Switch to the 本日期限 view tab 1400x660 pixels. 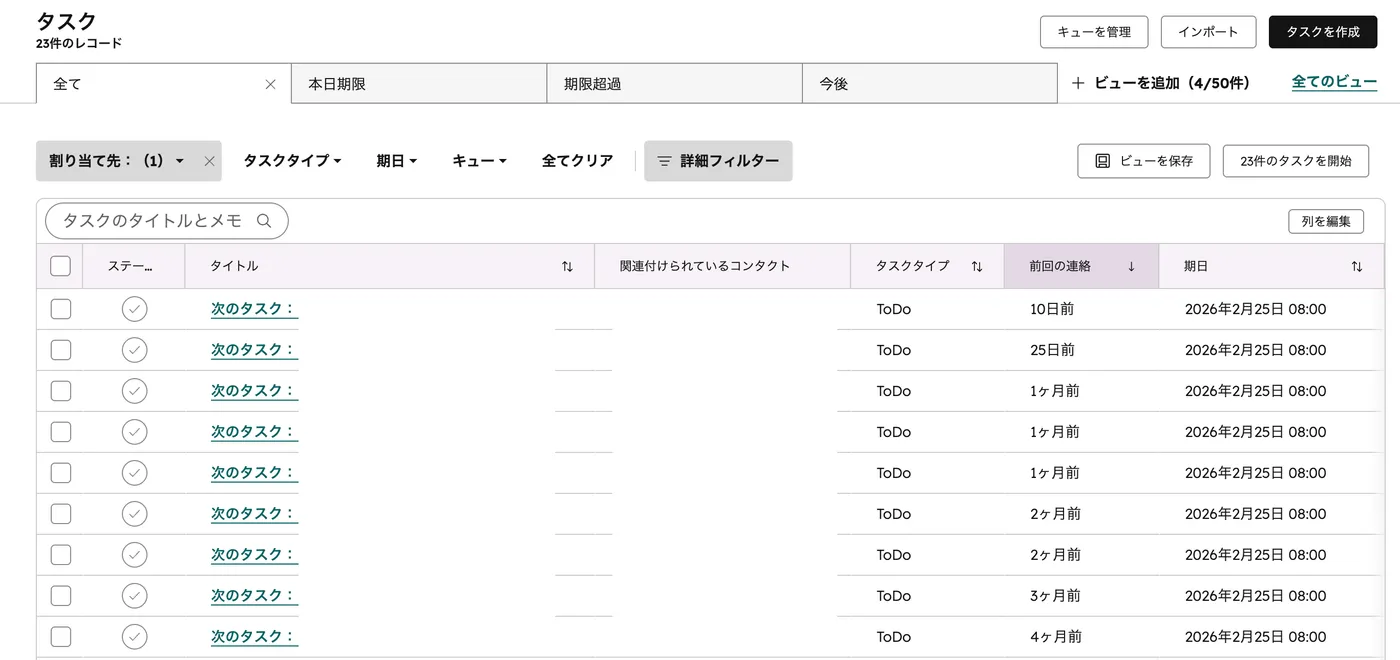(418, 83)
